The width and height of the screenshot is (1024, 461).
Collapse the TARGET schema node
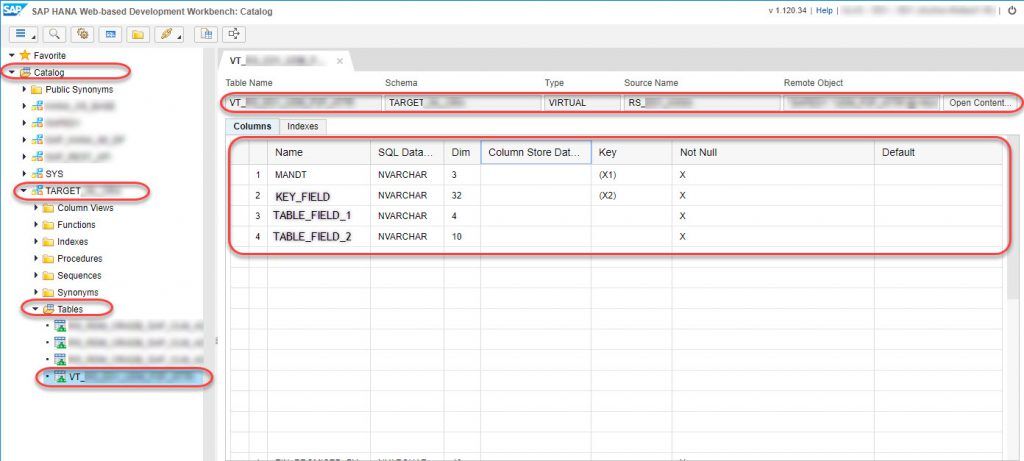(x=24, y=191)
